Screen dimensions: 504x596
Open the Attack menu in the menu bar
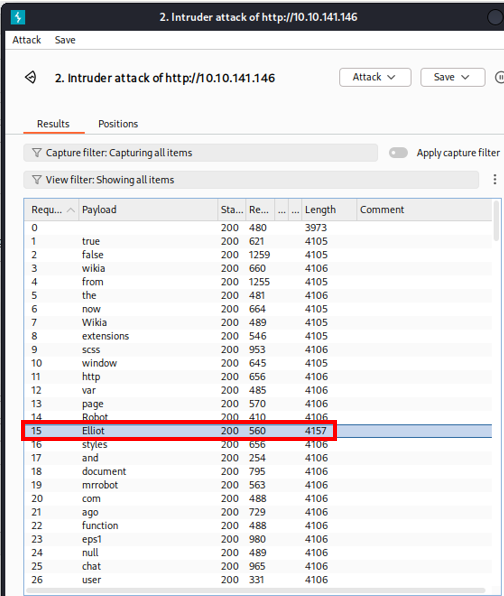click(x=27, y=40)
